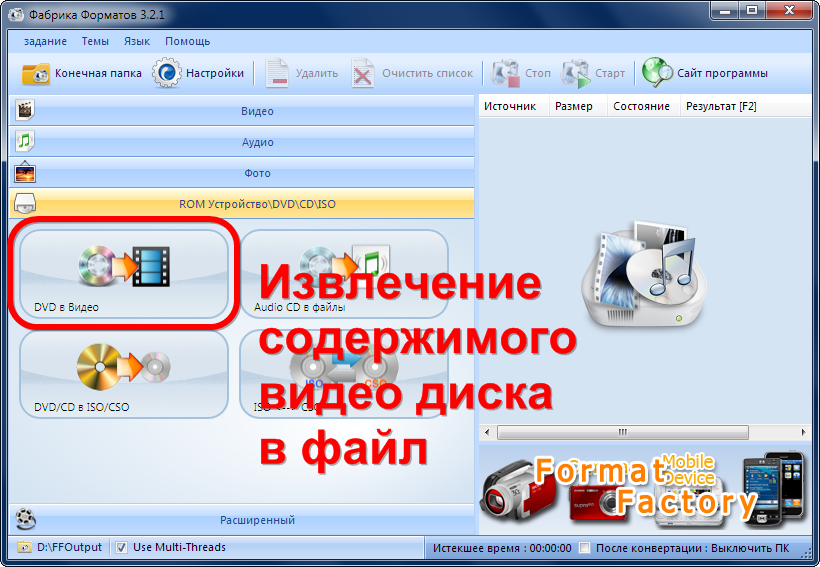The width and height of the screenshot is (820, 567).
Task: Click the Источник column header
Action: tap(514, 106)
